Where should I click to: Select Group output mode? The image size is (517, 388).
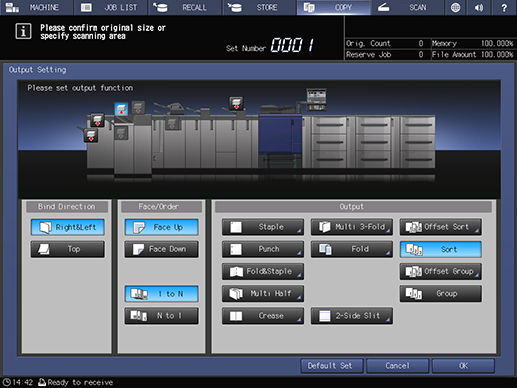point(441,294)
